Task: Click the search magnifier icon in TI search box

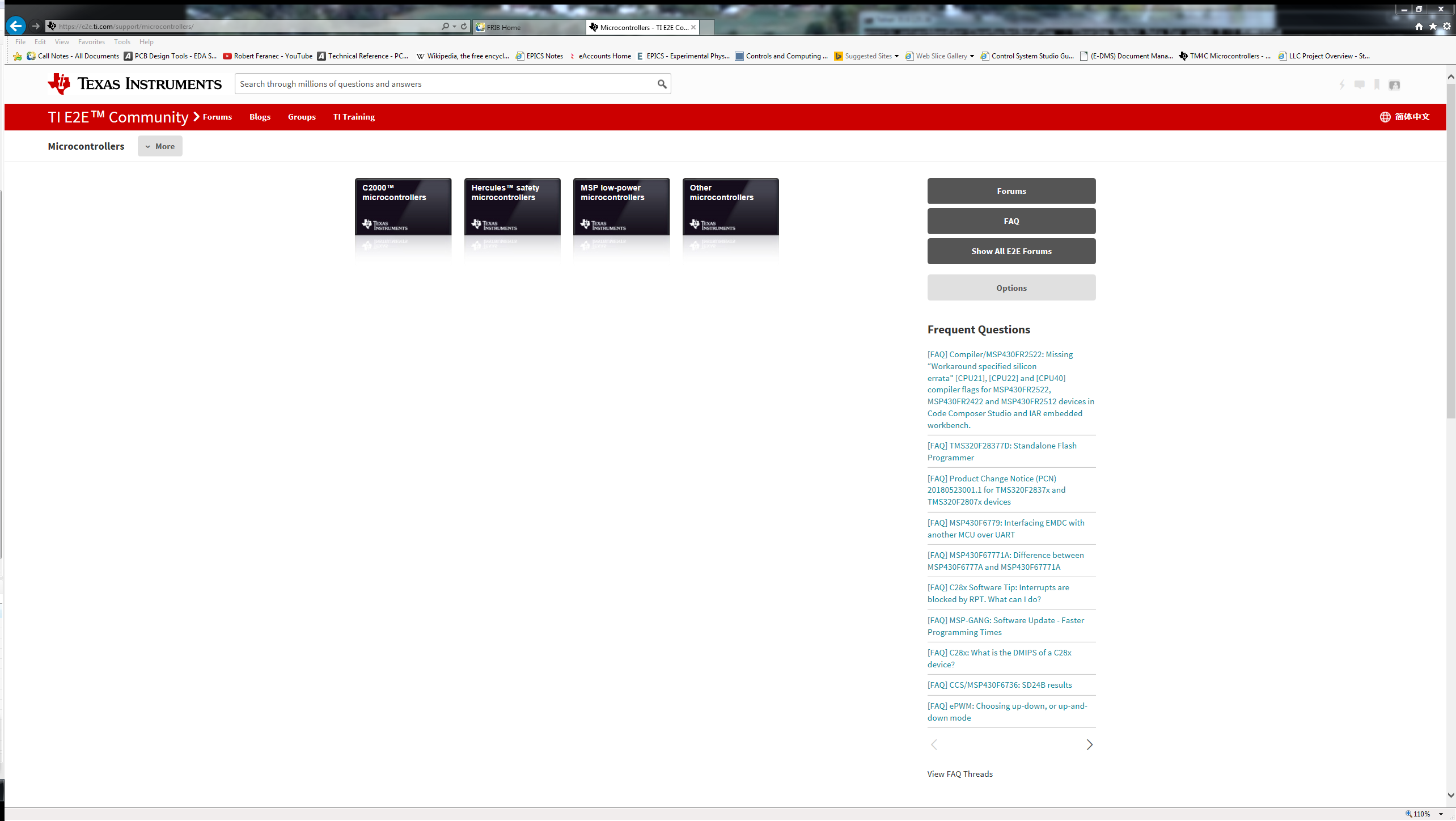Action: coord(662,84)
